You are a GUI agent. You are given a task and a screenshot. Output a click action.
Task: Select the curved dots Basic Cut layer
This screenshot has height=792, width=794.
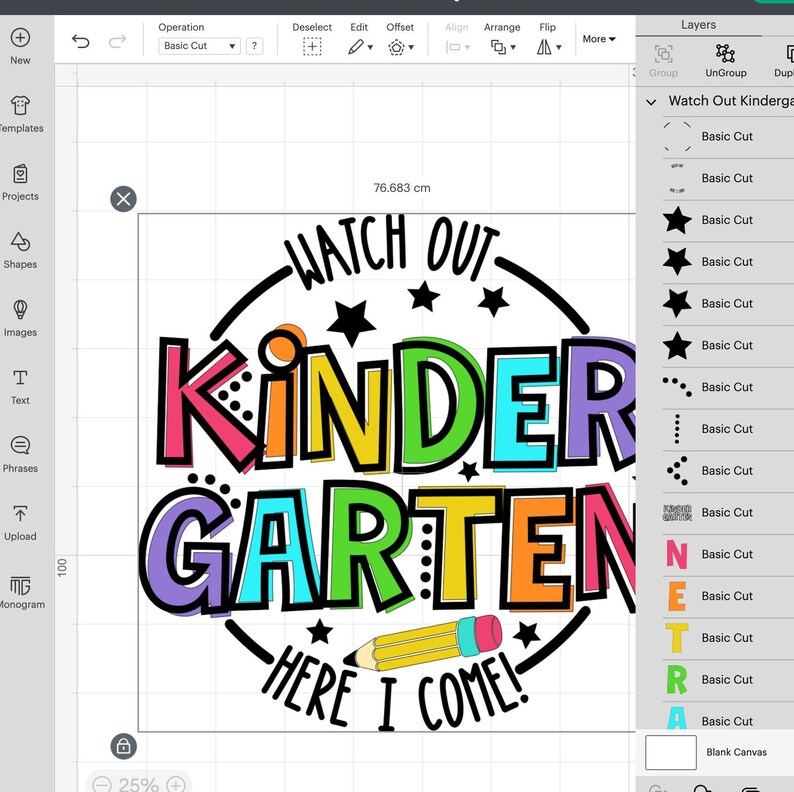tap(728, 387)
